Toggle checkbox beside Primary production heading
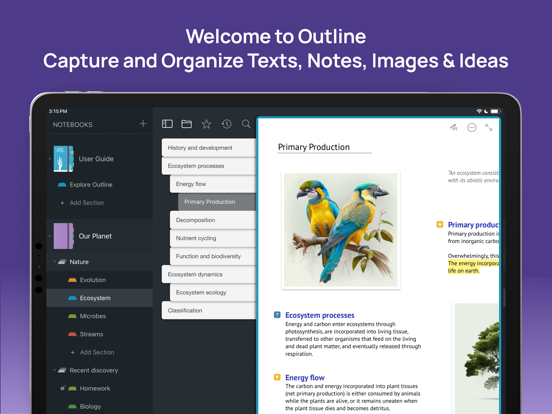The height and width of the screenshot is (414, 552). (x=440, y=224)
